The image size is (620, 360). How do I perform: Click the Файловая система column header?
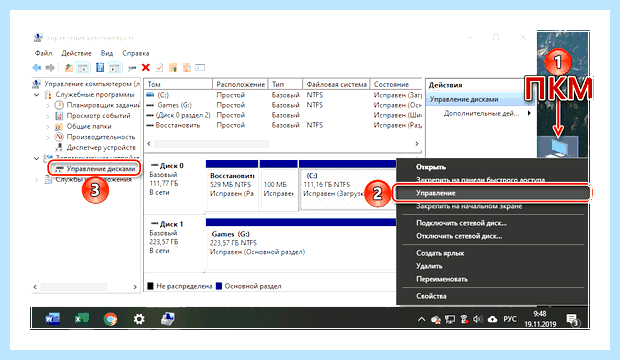tap(336, 84)
